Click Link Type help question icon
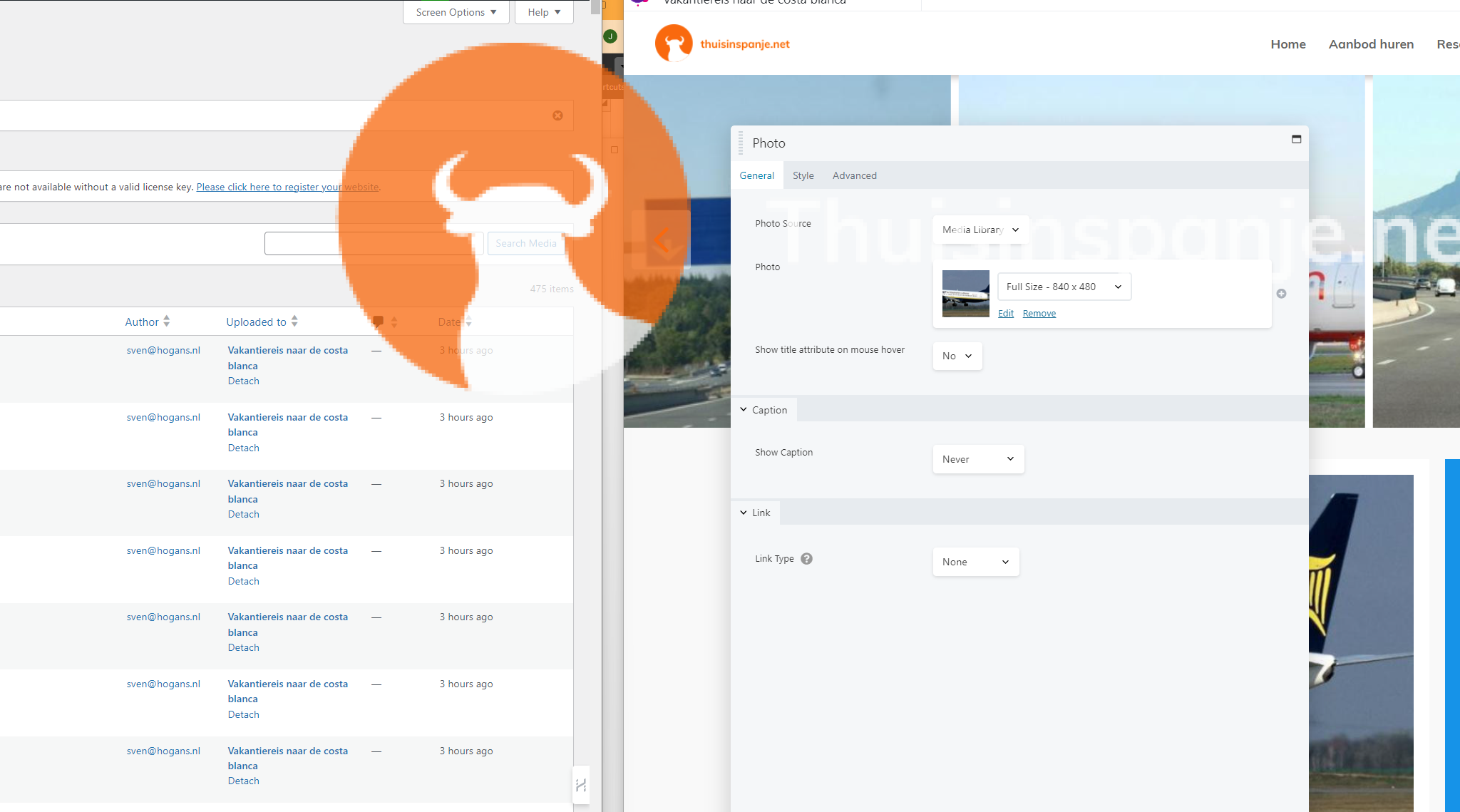This screenshot has height=812, width=1460. coord(806,559)
